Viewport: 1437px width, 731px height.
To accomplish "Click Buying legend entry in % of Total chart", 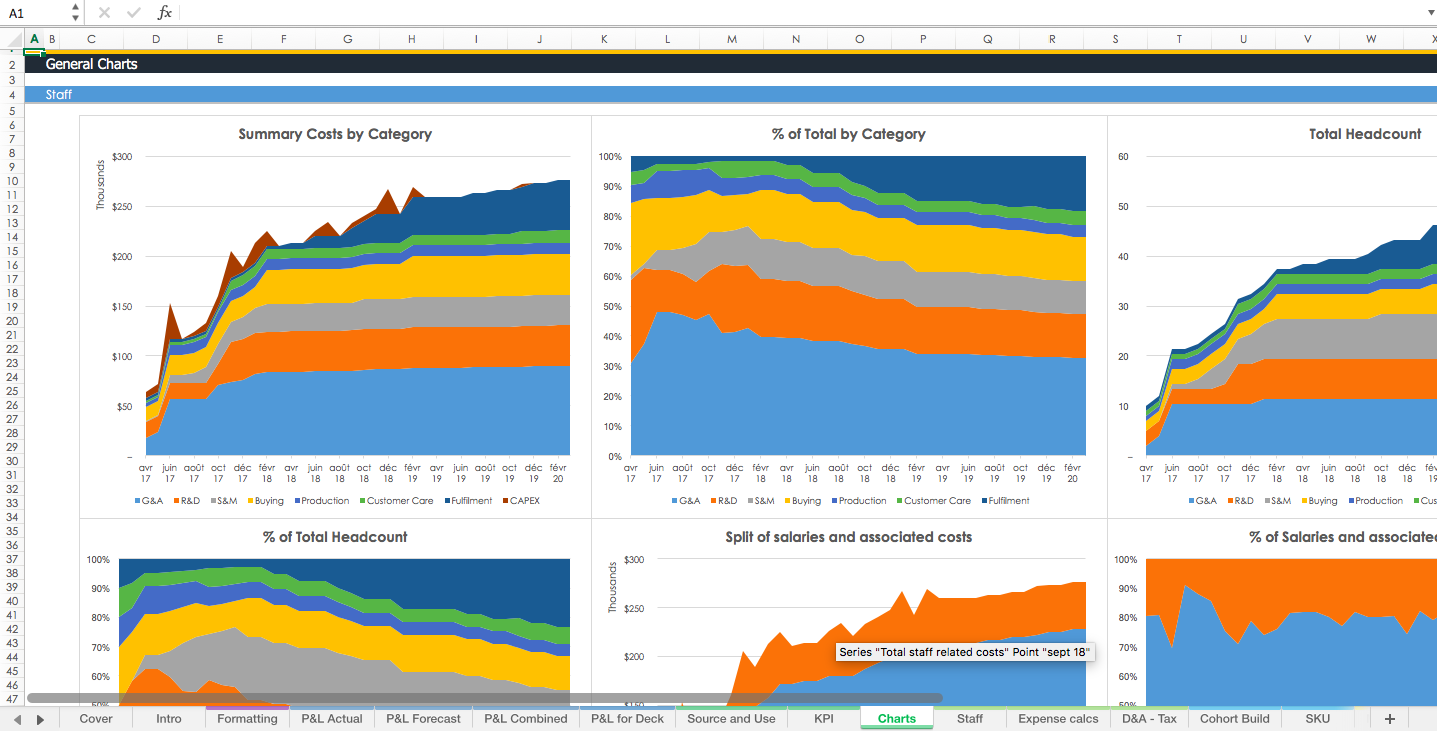I will pyautogui.click(x=801, y=501).
